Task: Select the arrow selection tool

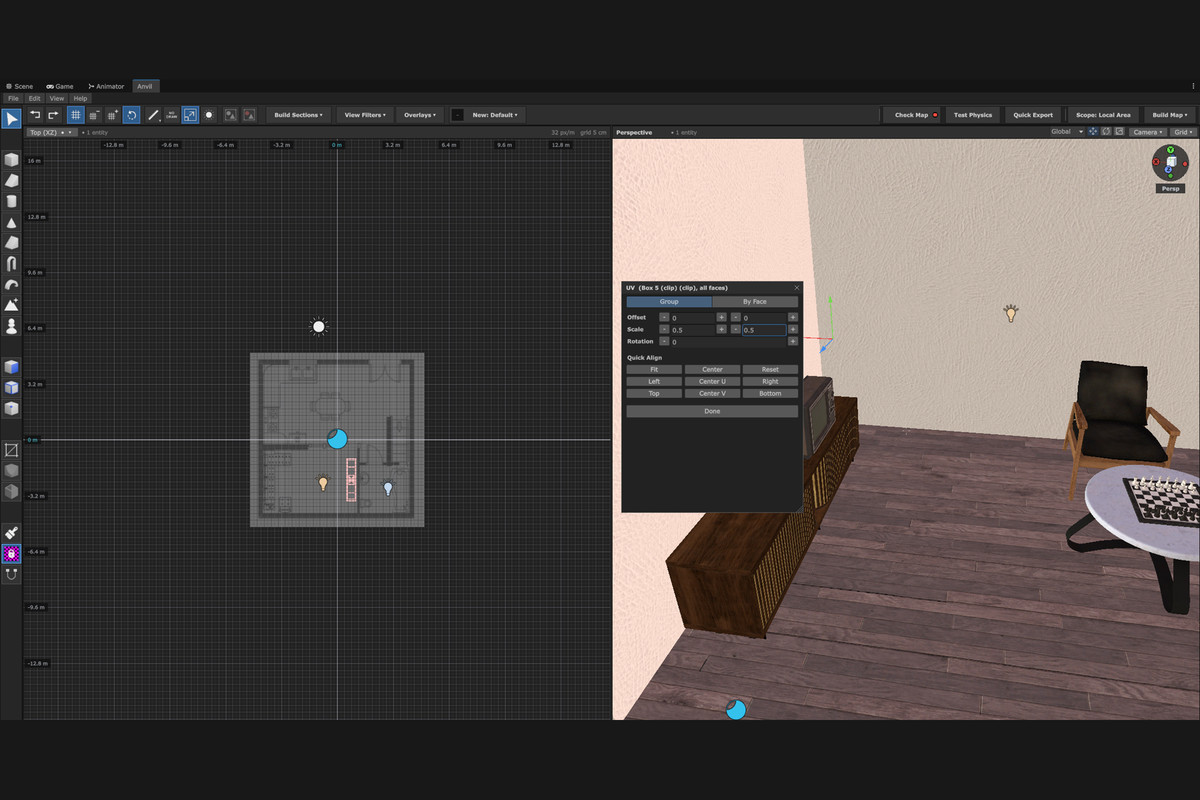Action: (x=11, y=119)
